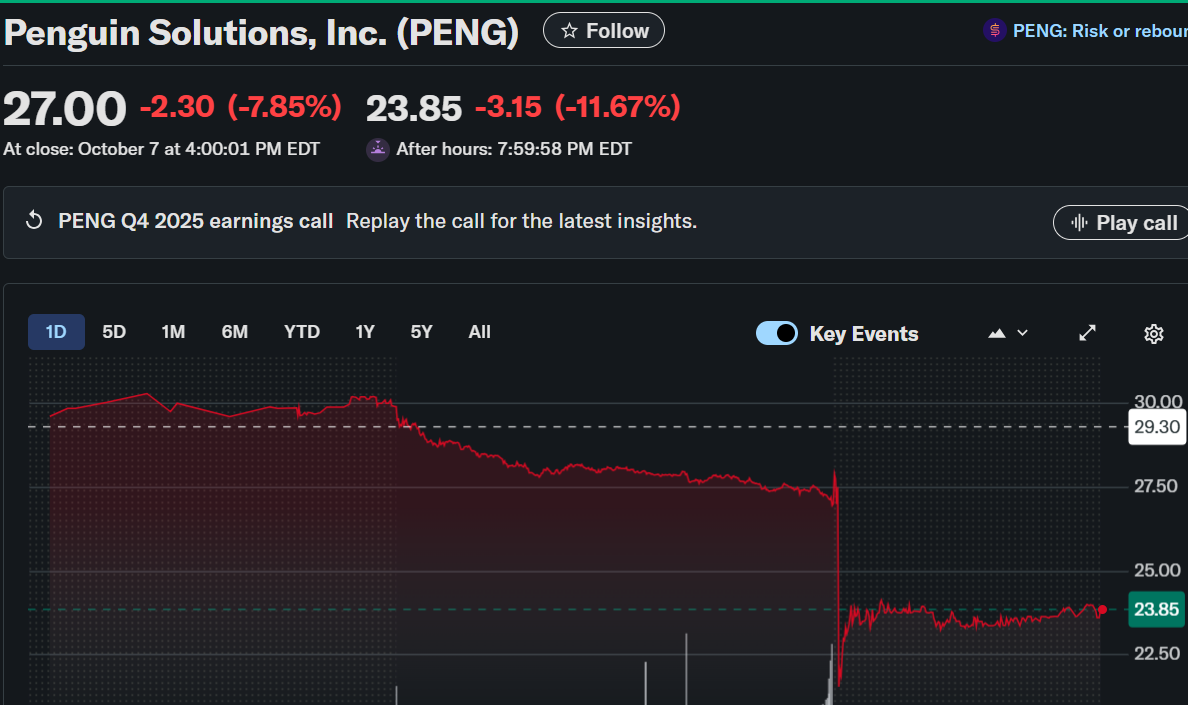Click the purple dollar icon near PENG headline
This screenshot has width=1188, height=705.
point(994,31)
